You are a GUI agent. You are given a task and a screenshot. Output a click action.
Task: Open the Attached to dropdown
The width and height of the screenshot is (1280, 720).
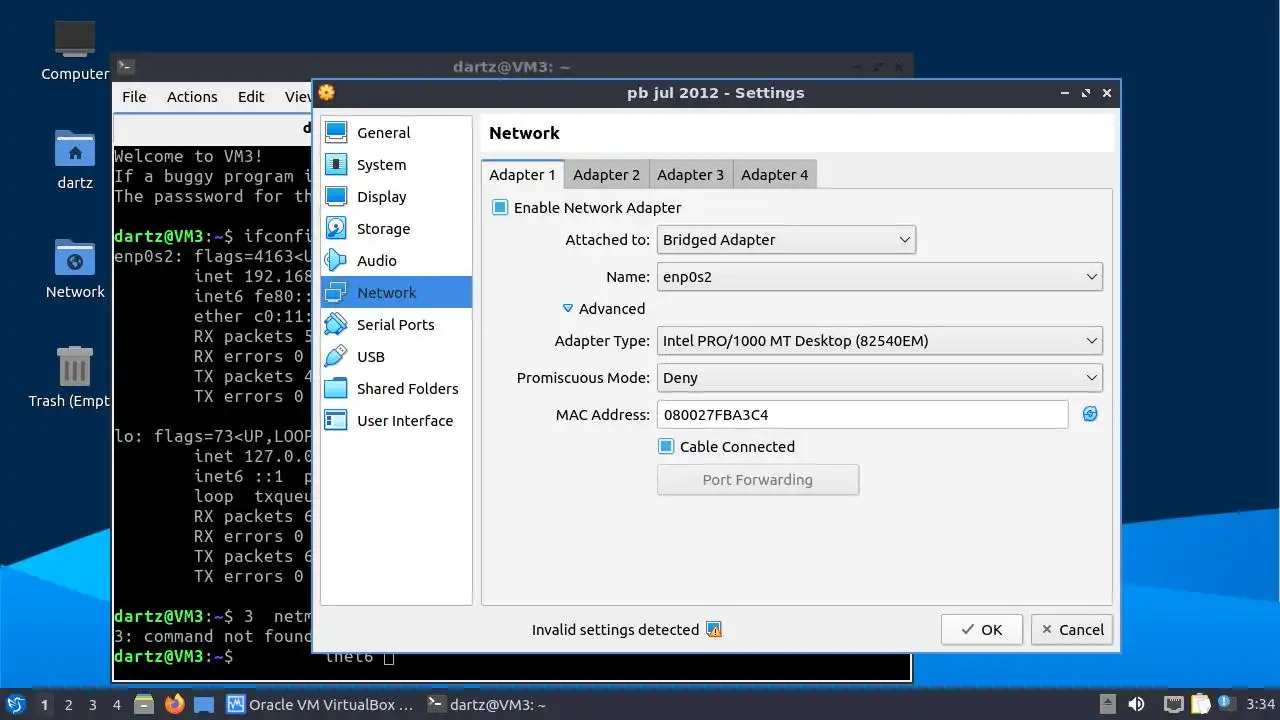(786, 240)
